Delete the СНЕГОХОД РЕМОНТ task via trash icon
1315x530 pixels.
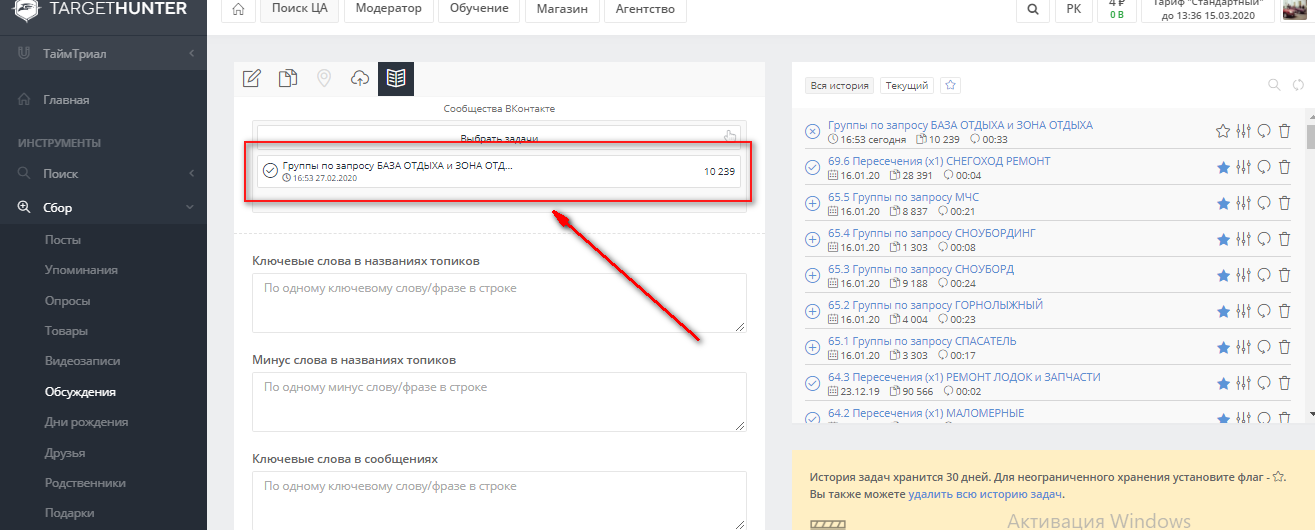[x=1285, y=167]
